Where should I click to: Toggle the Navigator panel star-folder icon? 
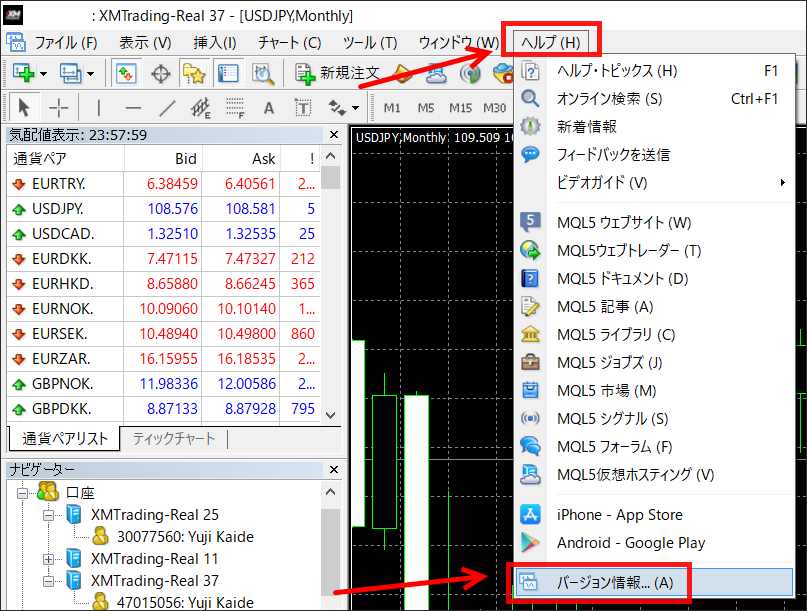click(194, 73)
